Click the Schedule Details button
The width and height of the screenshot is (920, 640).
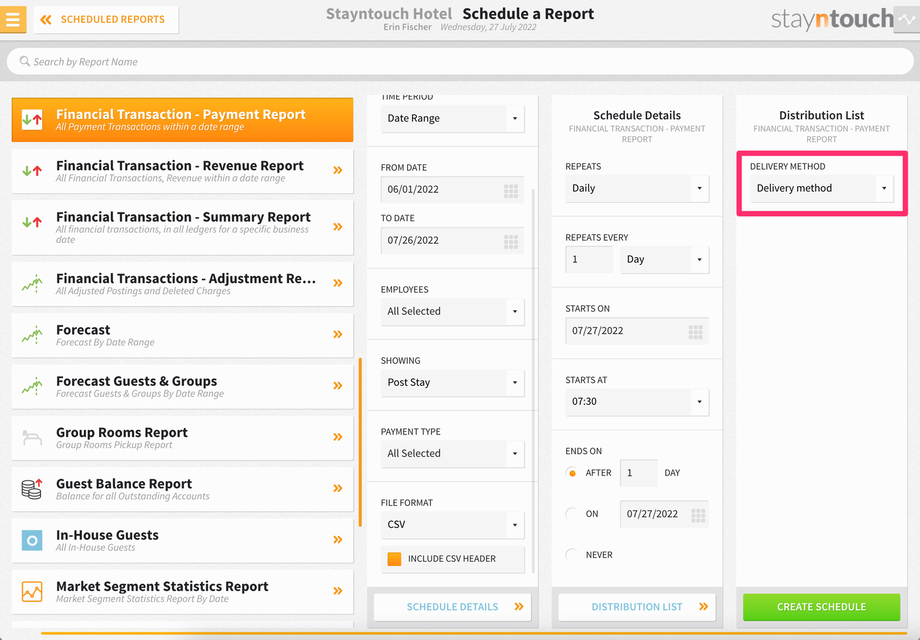pos(452,607)
